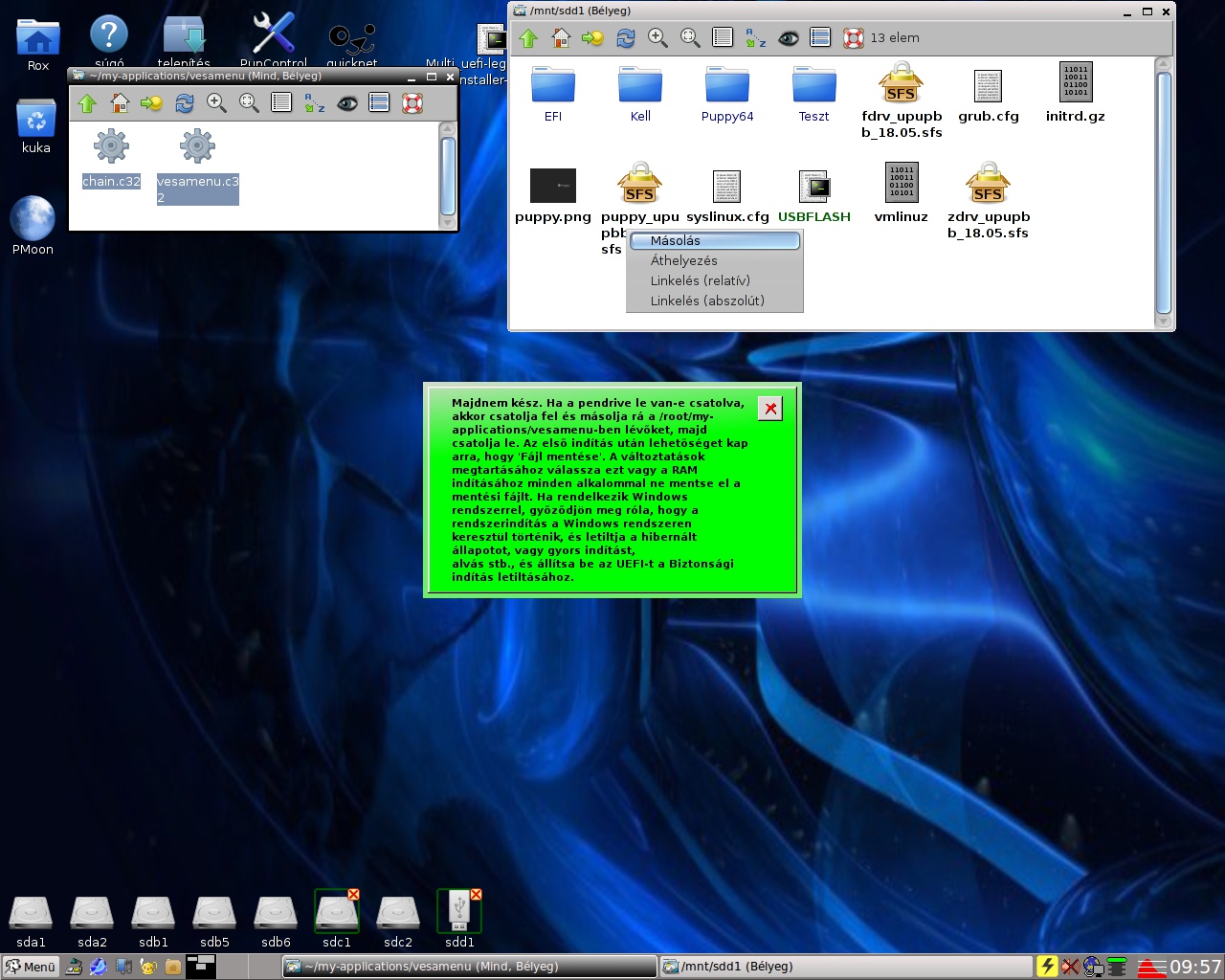Switch to vesamenu taskbar entry
The height and width of the screenshot is (980, 1225).
tap(469, 967)
